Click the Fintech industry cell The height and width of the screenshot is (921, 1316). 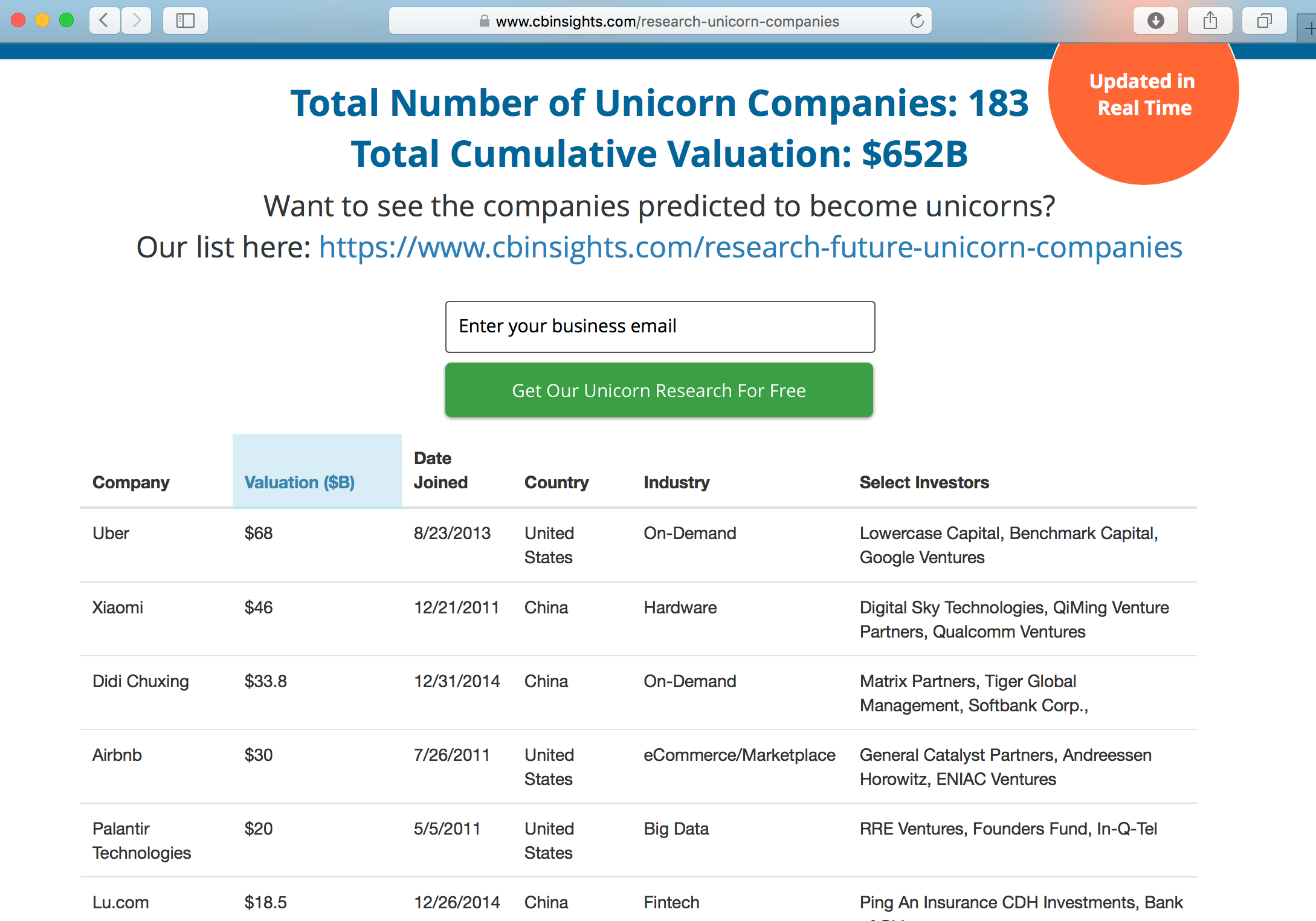pos(671,902)
